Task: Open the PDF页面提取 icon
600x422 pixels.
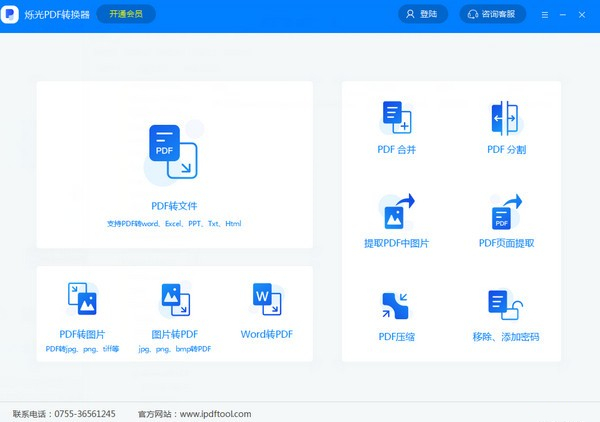Action: (x=506, y=211)
